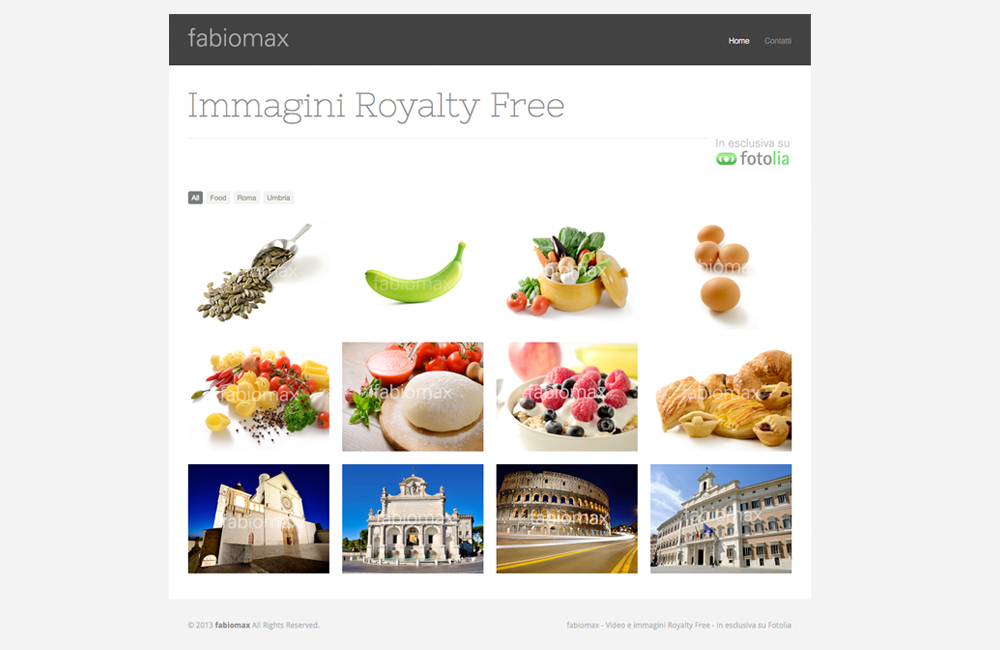View the berries cereal bowl photo
1000x650 pixels.
567,397
